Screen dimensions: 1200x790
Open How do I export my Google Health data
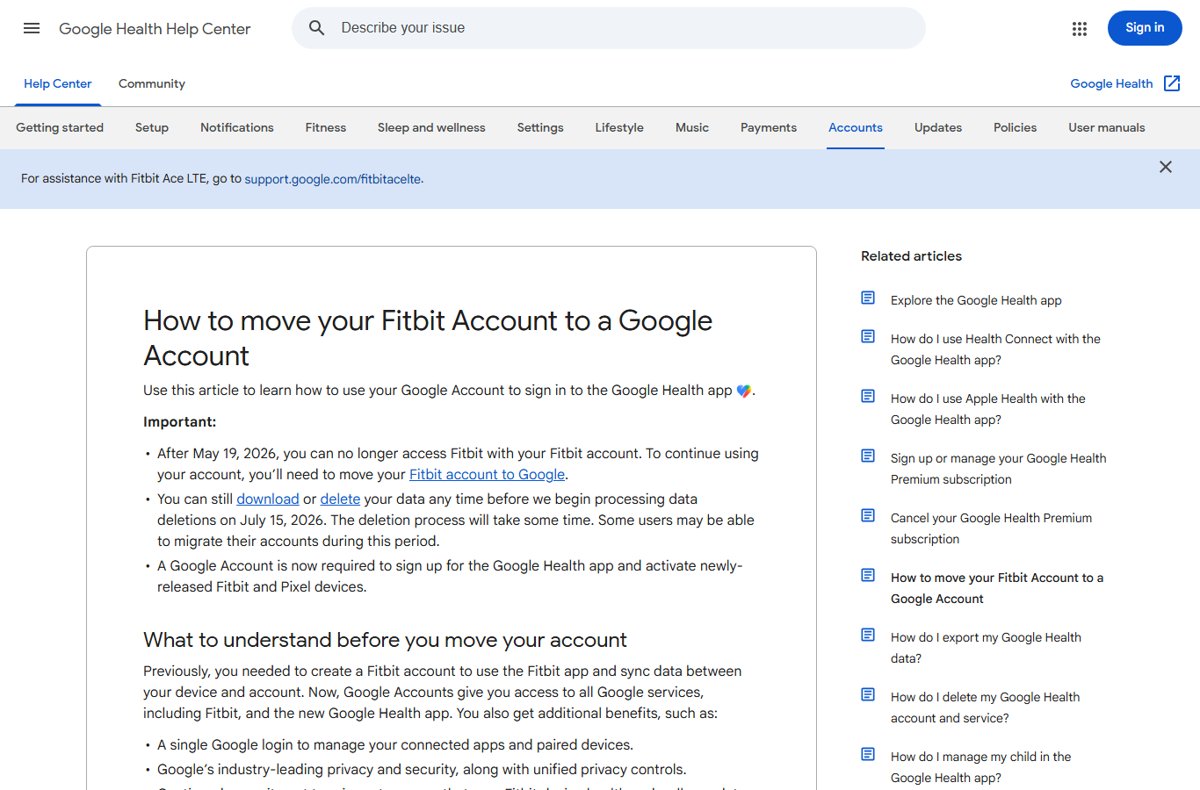point(986,648)
